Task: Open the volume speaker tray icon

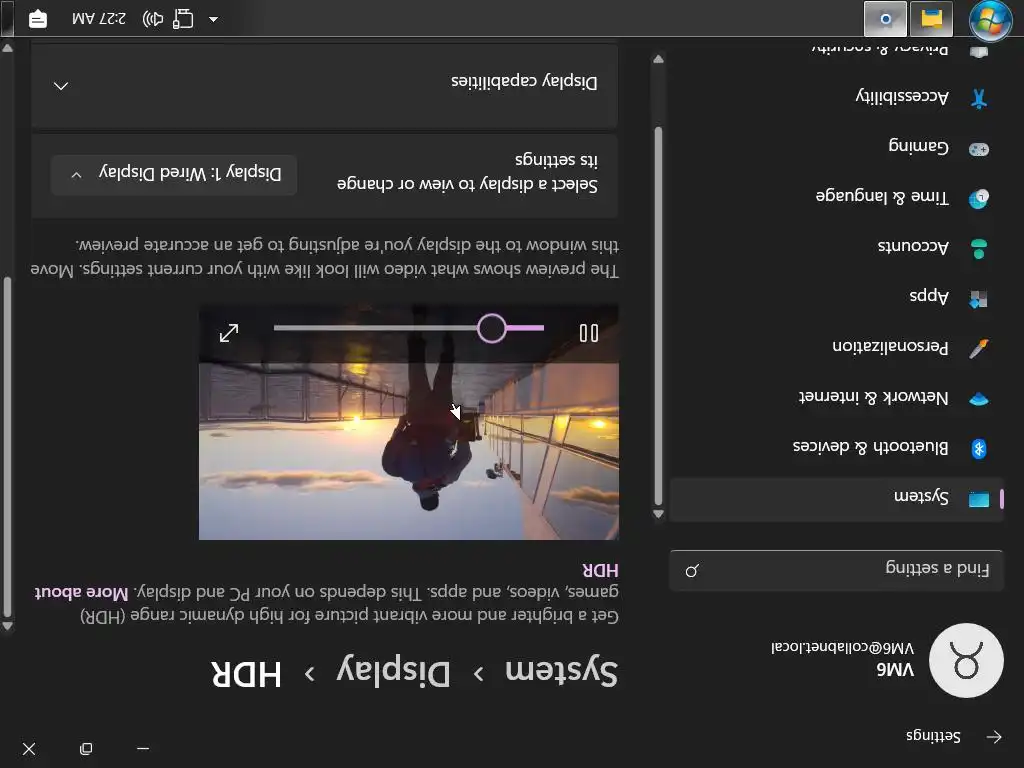Action: (153, 19)
